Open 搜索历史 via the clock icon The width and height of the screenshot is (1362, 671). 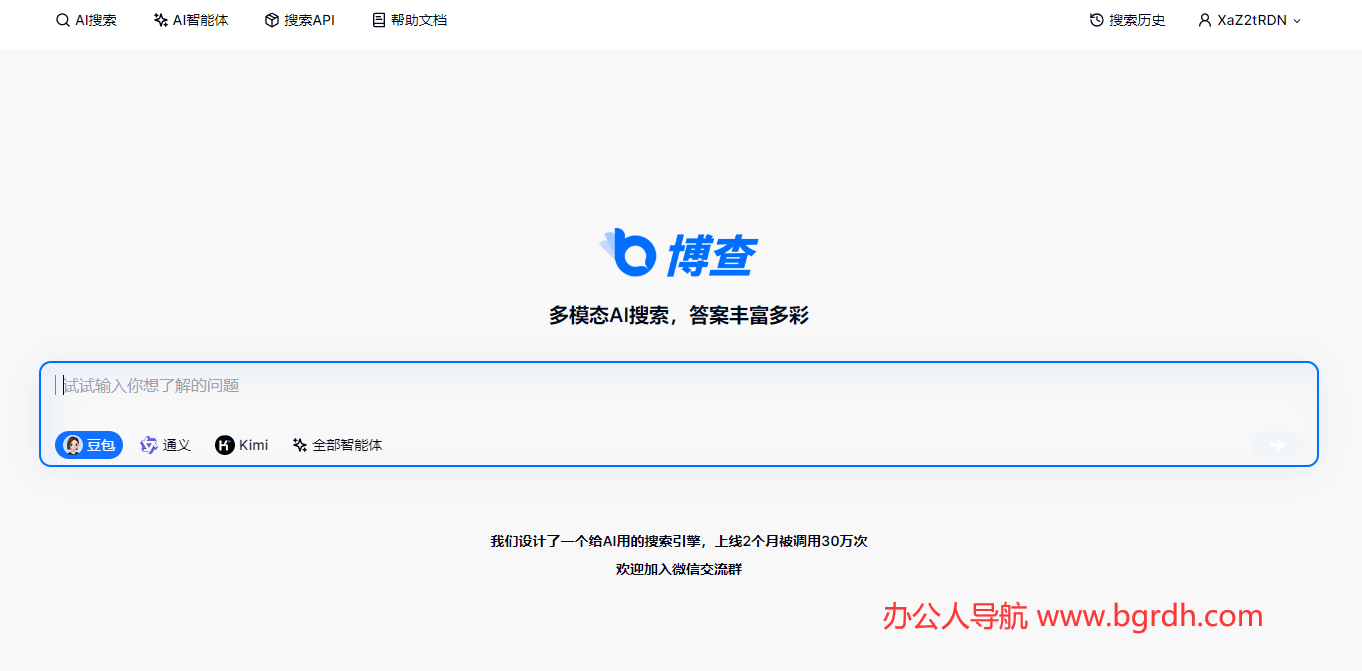point(1095,19)
